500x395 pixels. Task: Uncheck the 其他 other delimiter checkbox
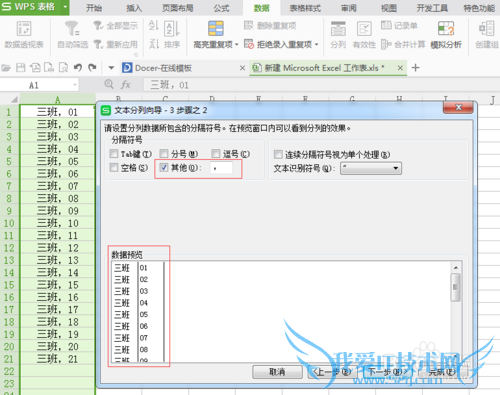[x=164, y=167]
